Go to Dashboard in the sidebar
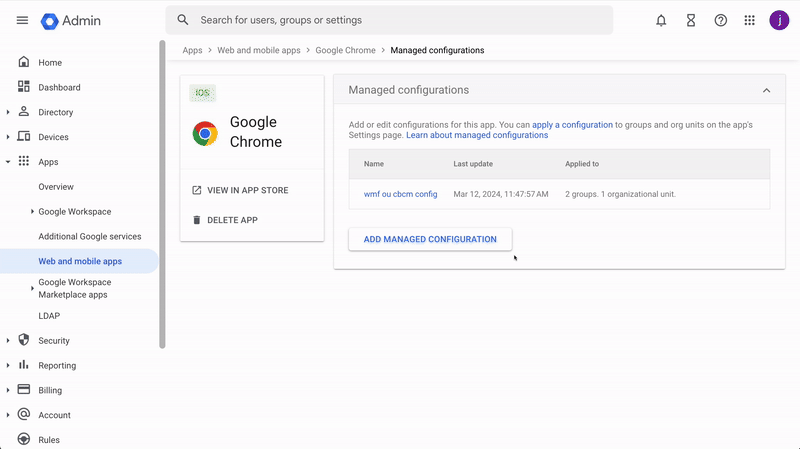 click(59, 87)
